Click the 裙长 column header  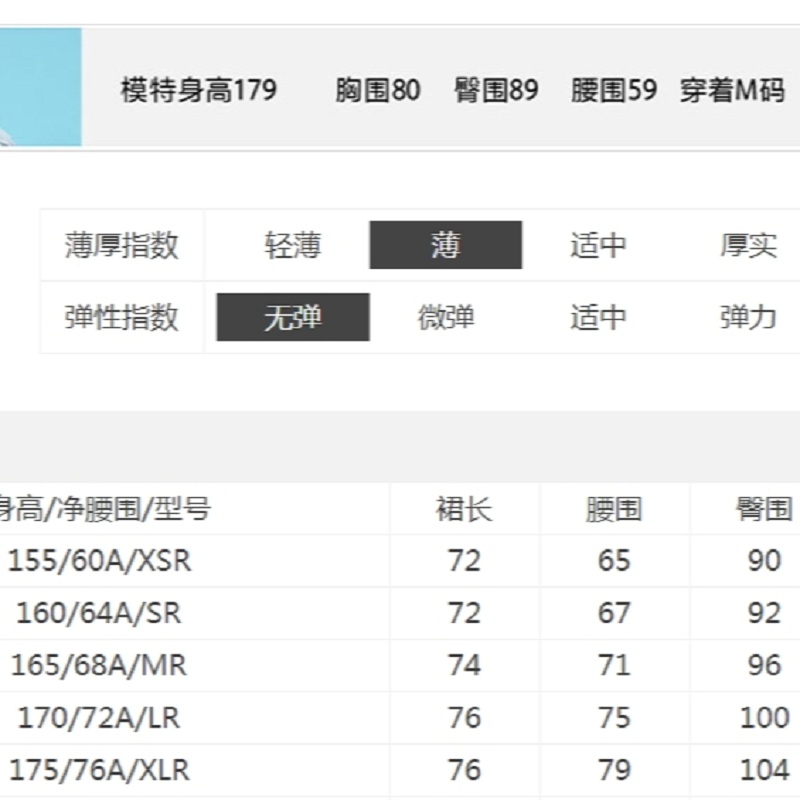click(x=464, y=510)
